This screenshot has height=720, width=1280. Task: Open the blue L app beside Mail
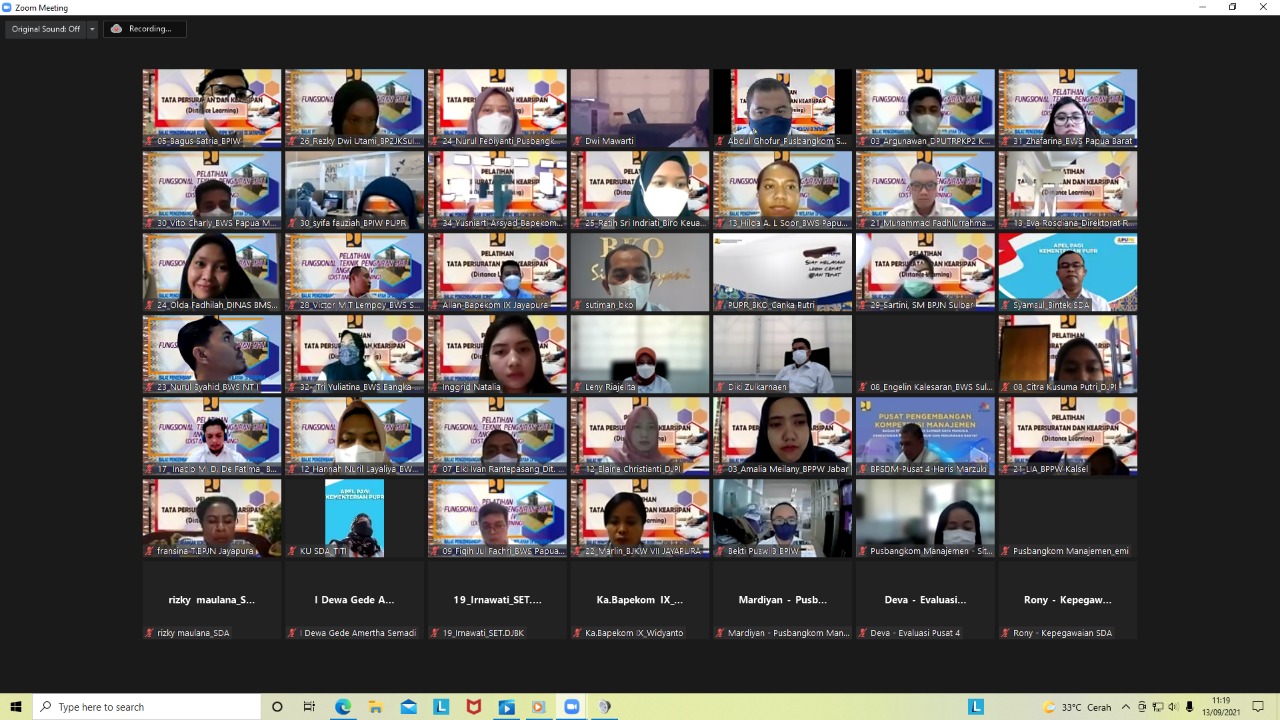click(441, 707)
